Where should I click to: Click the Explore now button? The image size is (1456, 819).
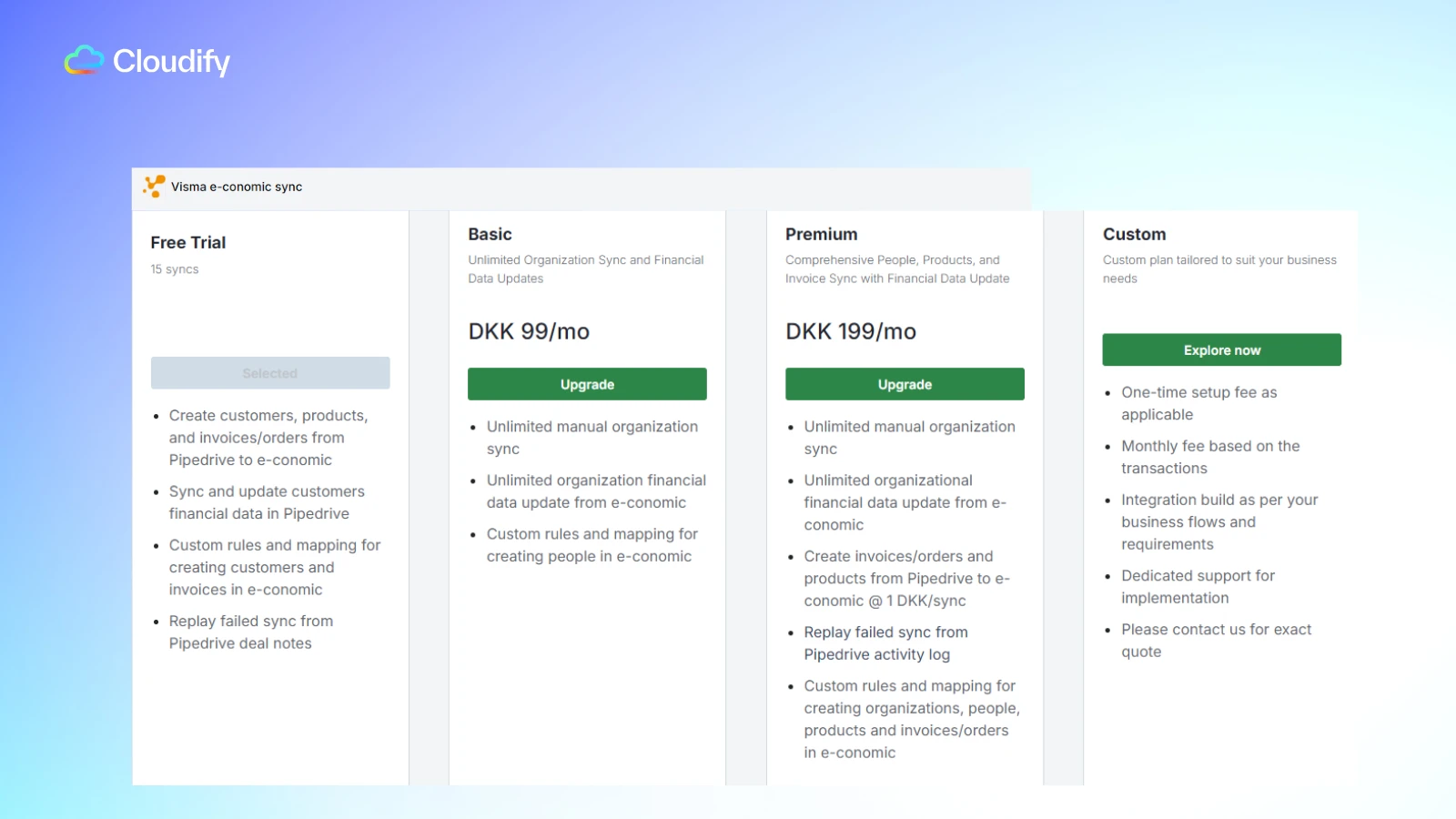[1221, 349]
